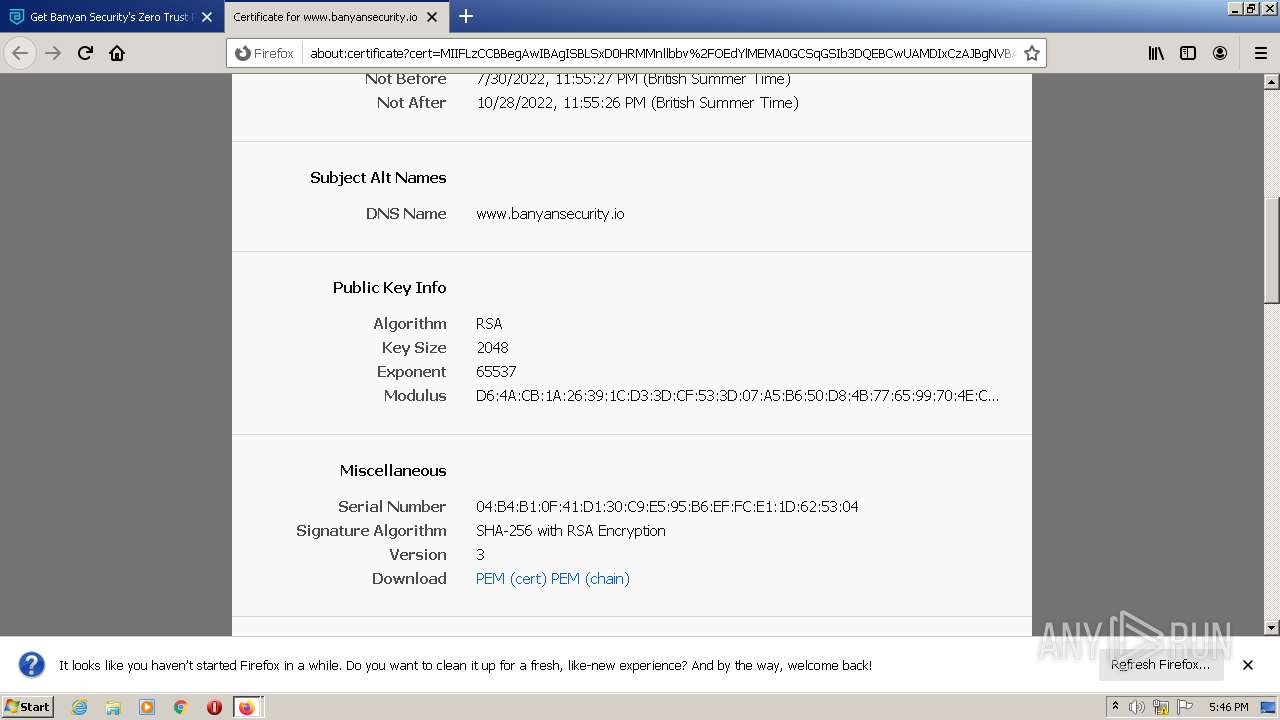The height and width of the screenshot is (720, 1280).
Task: Select the Not After date value
Action: coord(637,103)
